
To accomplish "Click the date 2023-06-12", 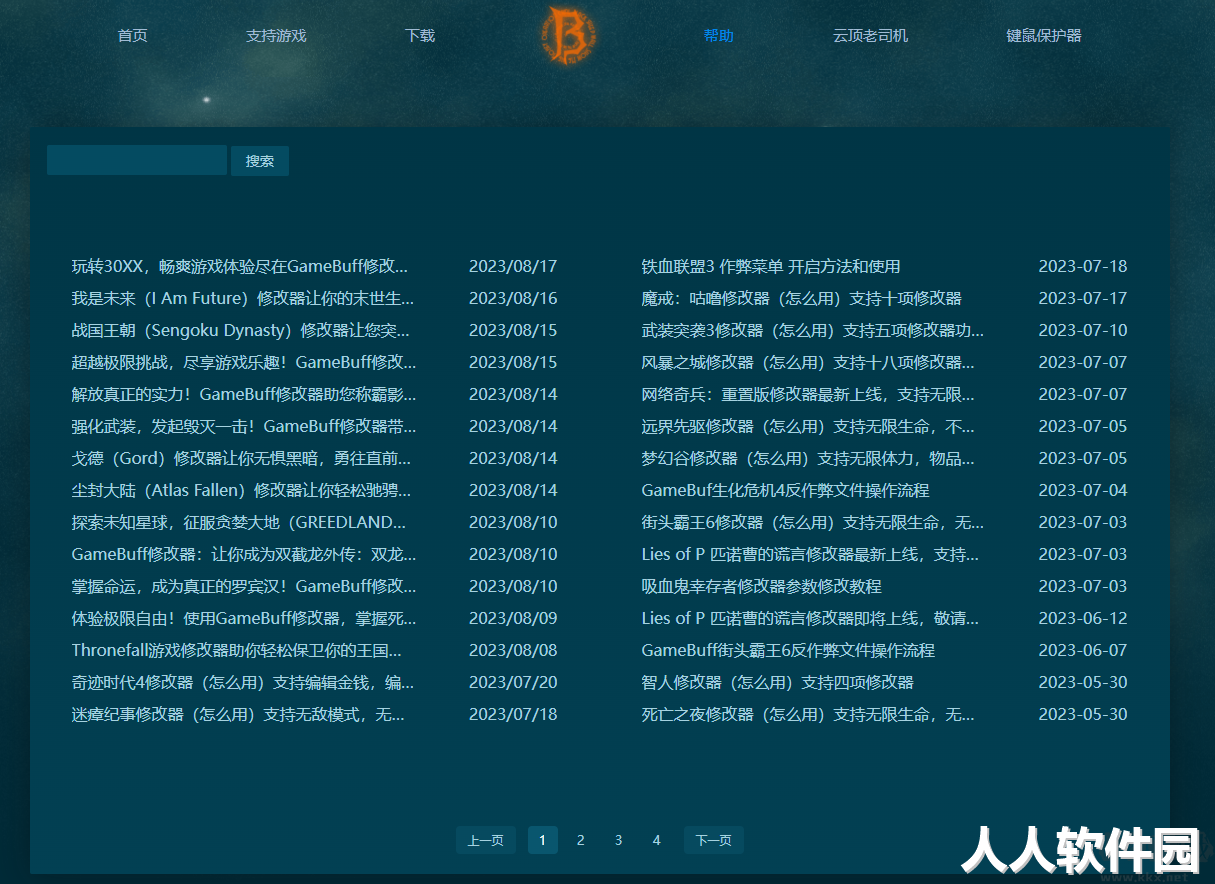I will coord(1083,618).
